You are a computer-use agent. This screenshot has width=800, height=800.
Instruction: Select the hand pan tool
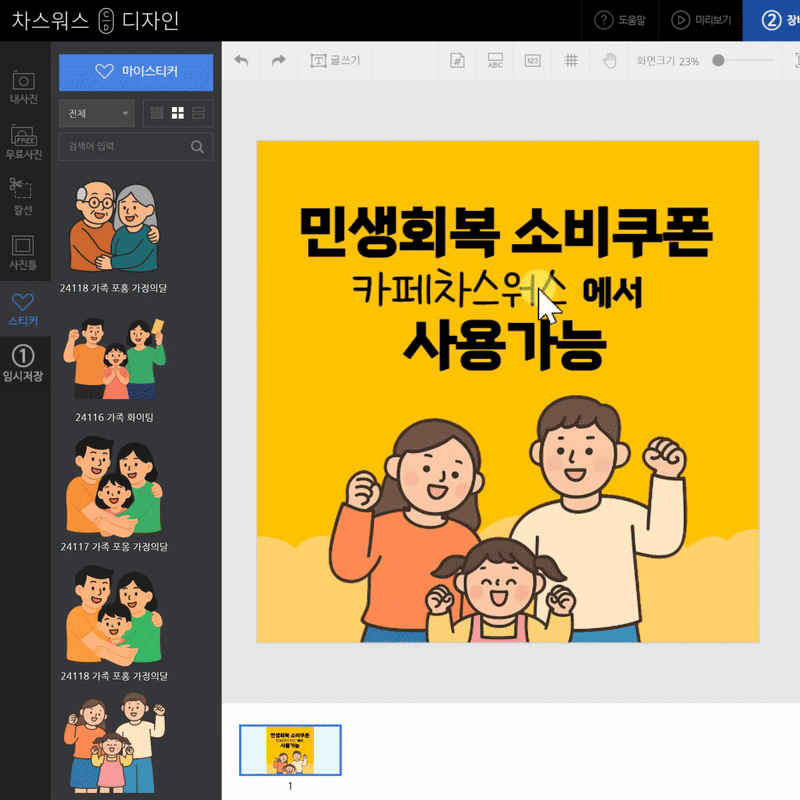tap(609, 61)
